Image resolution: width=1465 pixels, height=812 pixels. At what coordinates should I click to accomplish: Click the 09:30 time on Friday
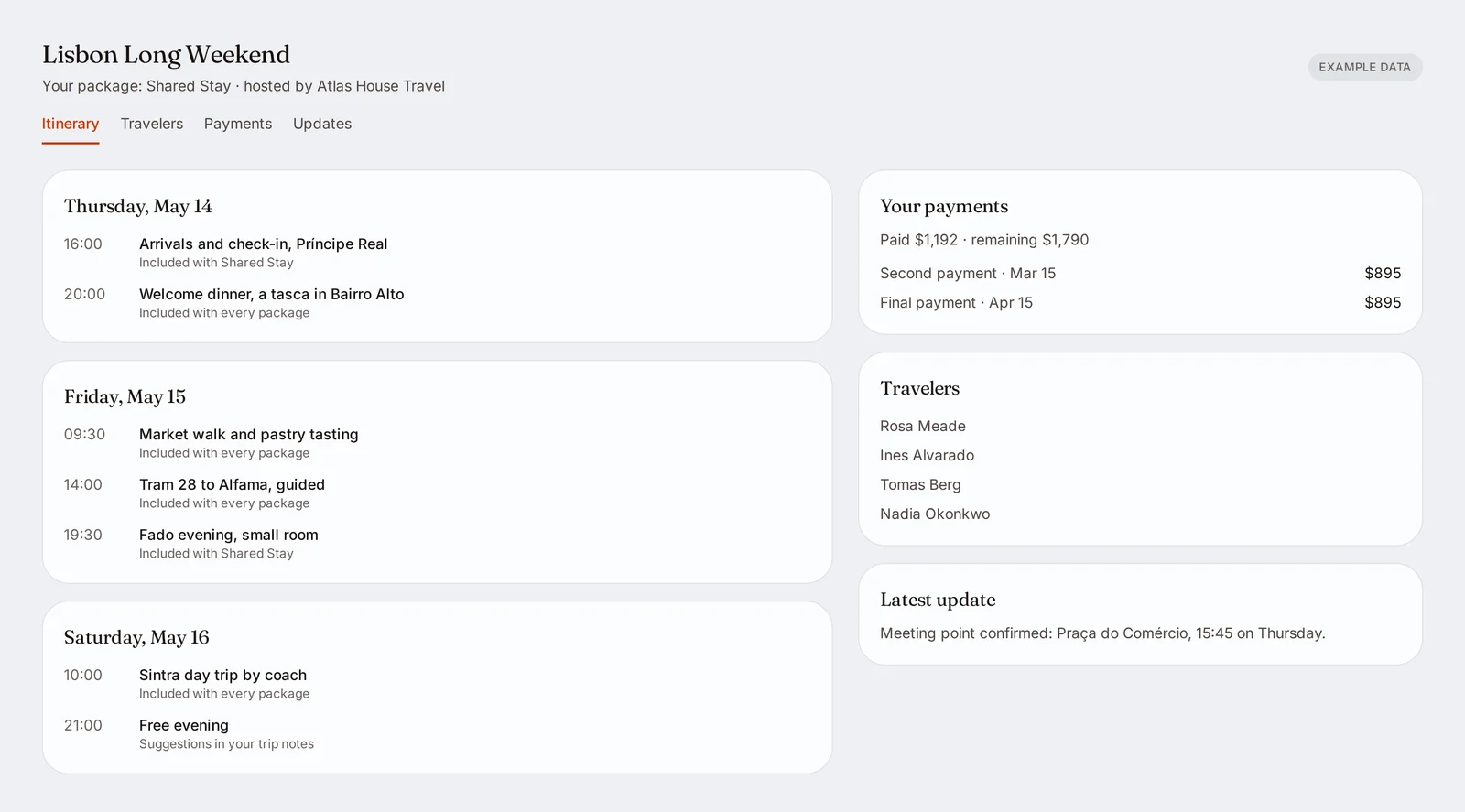pos(84,434)
